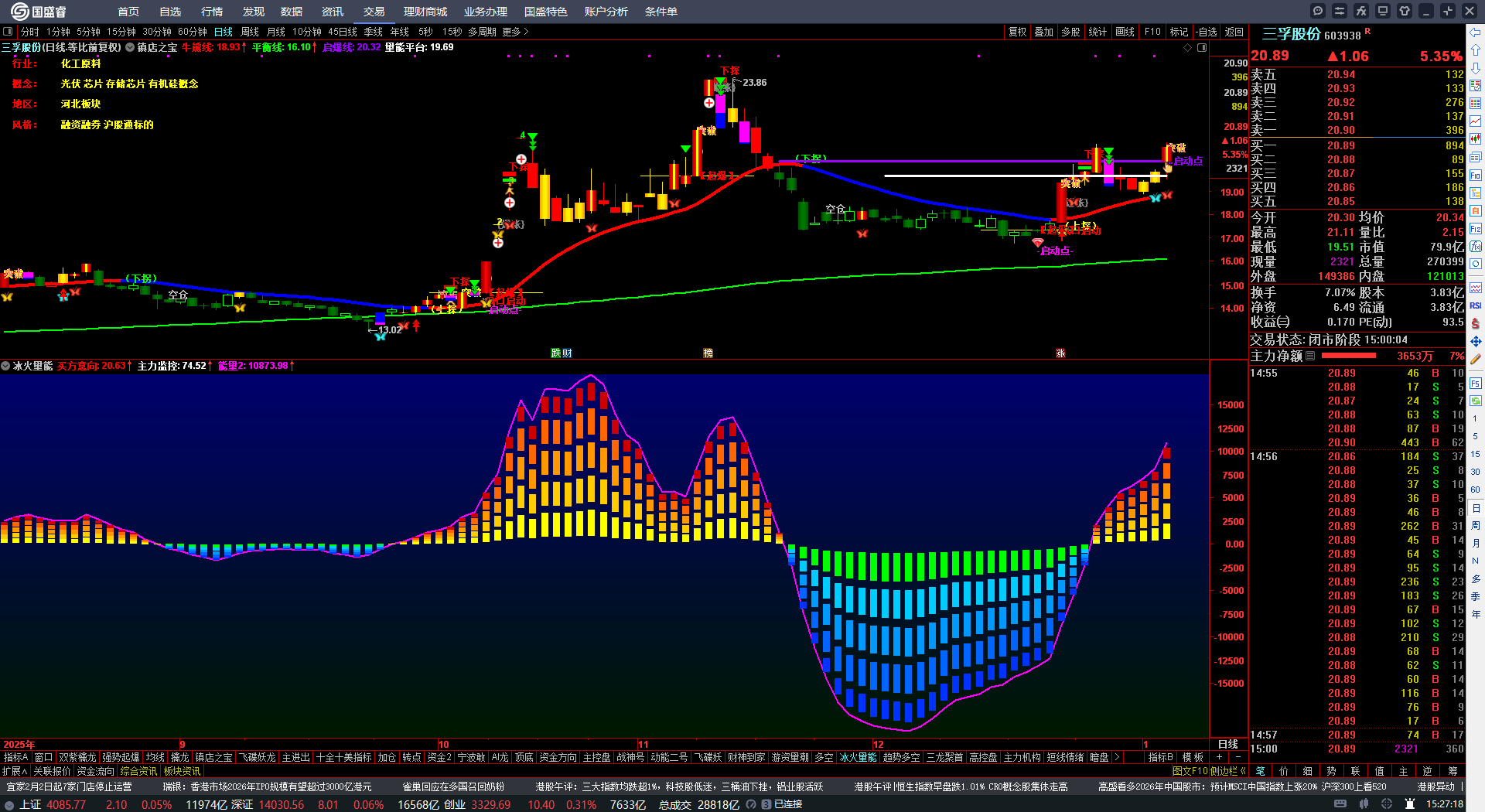Image resolution: width=1485 pixels, height=812 pixels.
Task: Click the screen display icon in title bar
Action: coord(1383,11)
